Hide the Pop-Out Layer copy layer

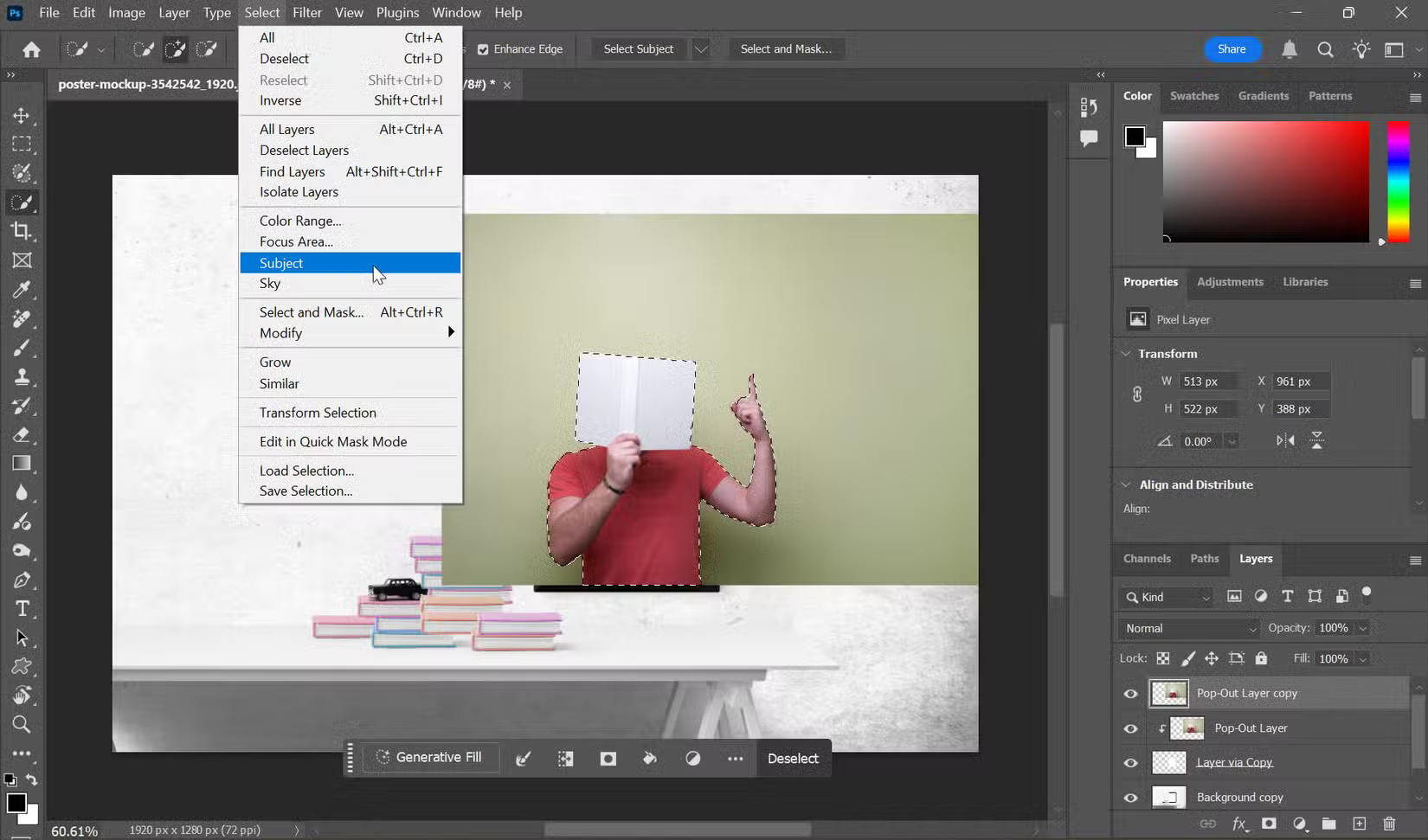click(x=1130, y=693)
